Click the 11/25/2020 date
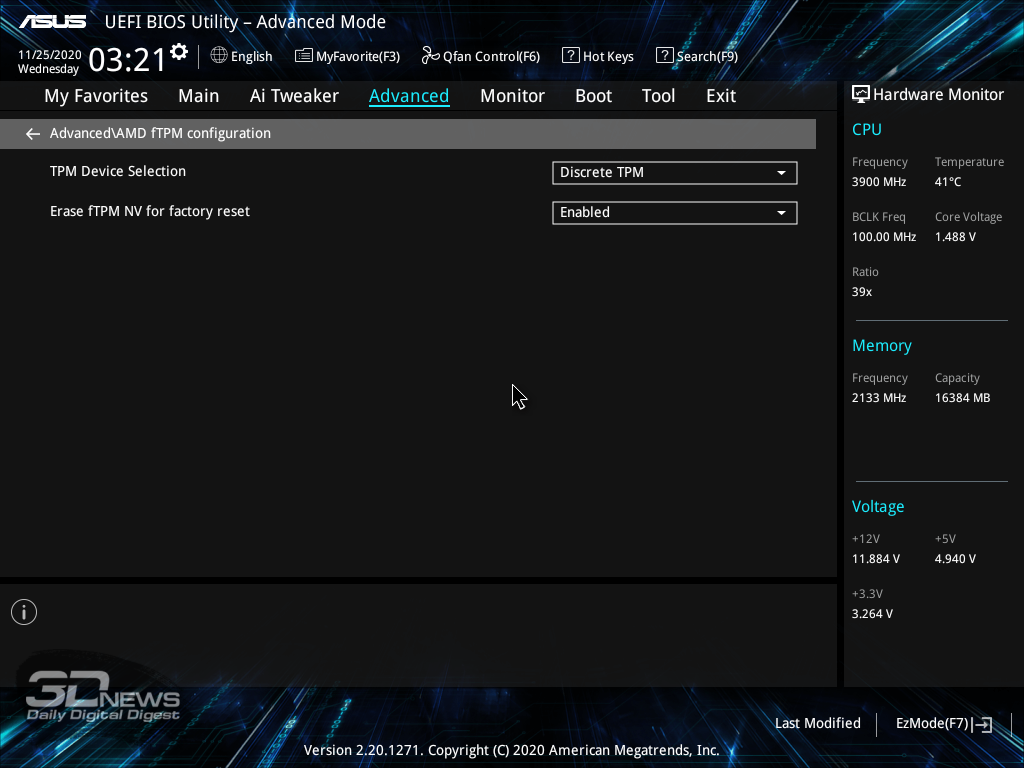 pos(50,55)
